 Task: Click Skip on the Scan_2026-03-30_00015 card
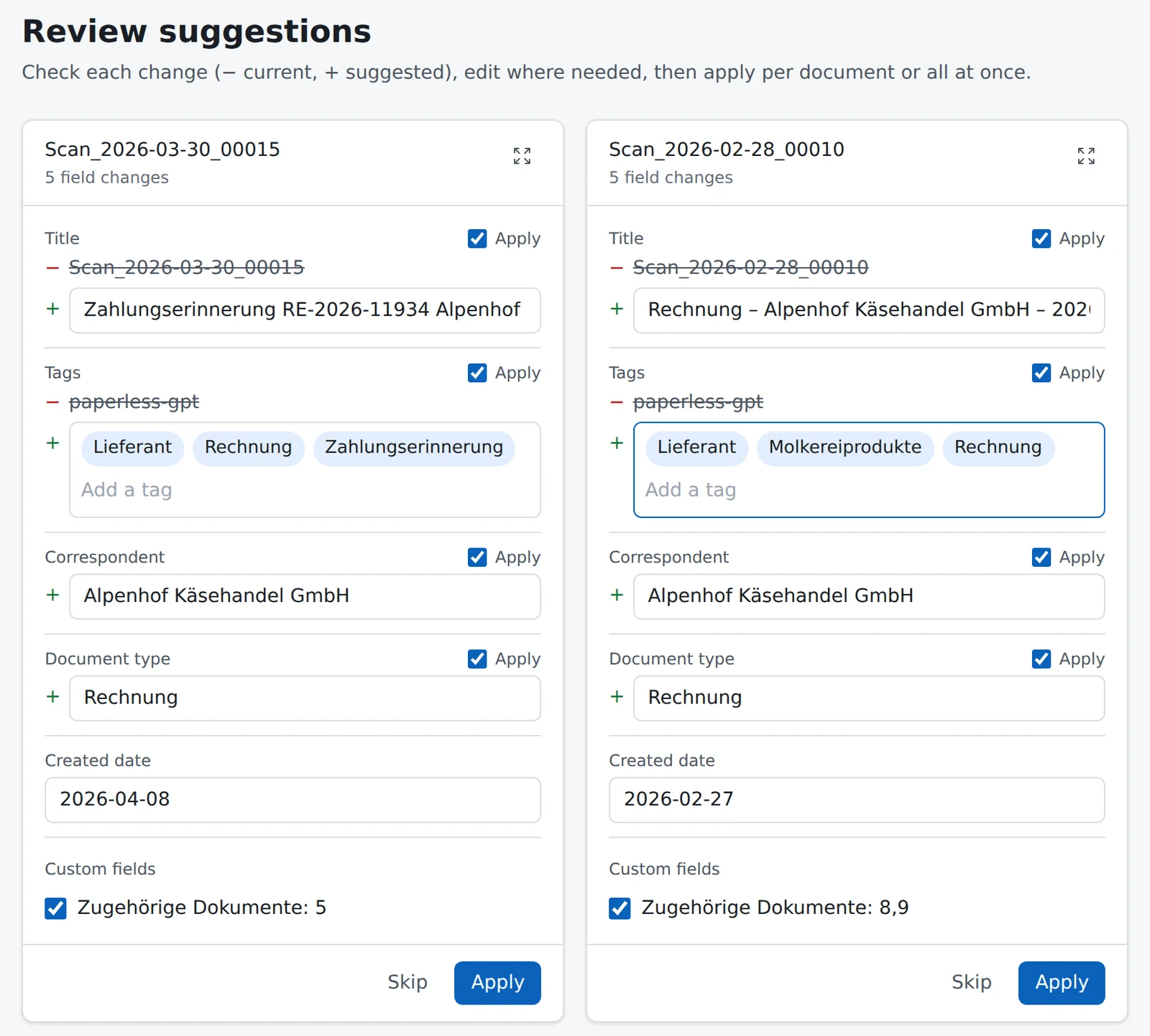[x=408, y=982]
